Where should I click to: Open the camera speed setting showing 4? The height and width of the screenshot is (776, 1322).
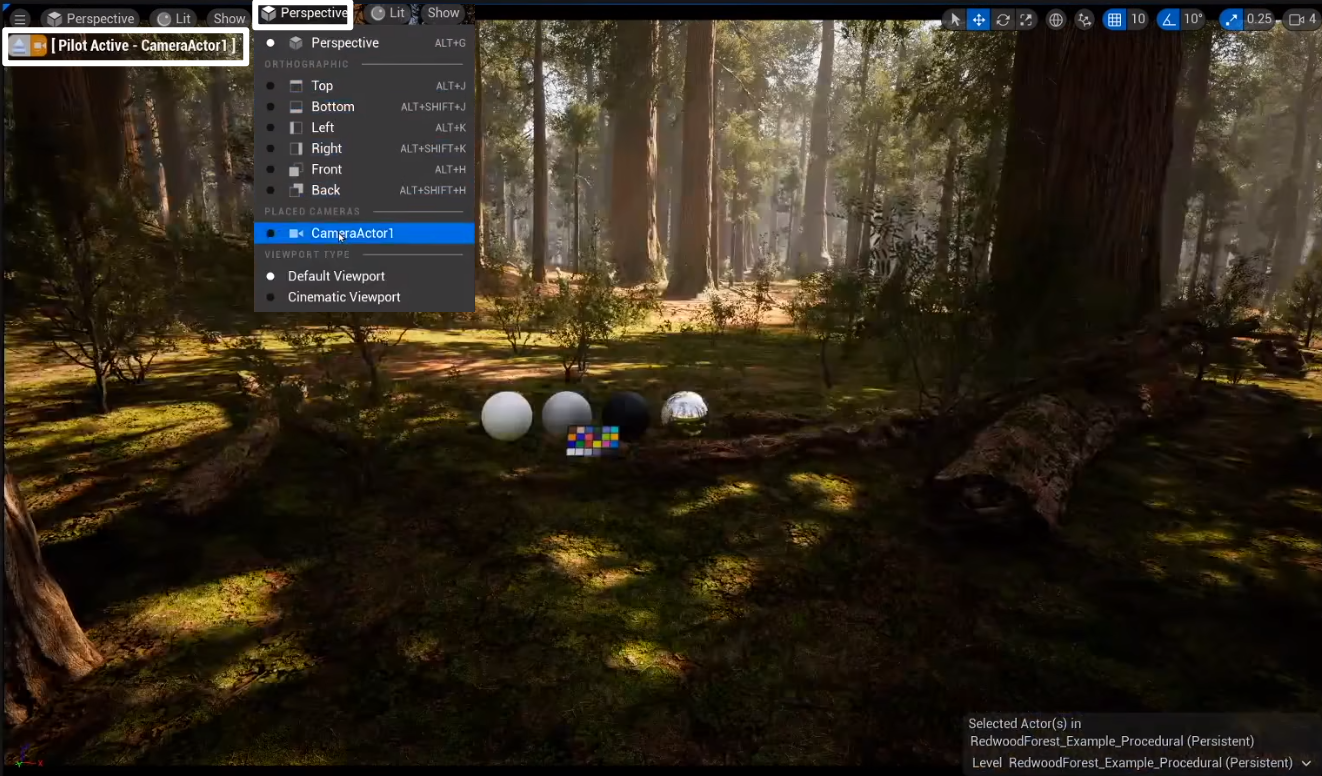tap(1302, 19)
